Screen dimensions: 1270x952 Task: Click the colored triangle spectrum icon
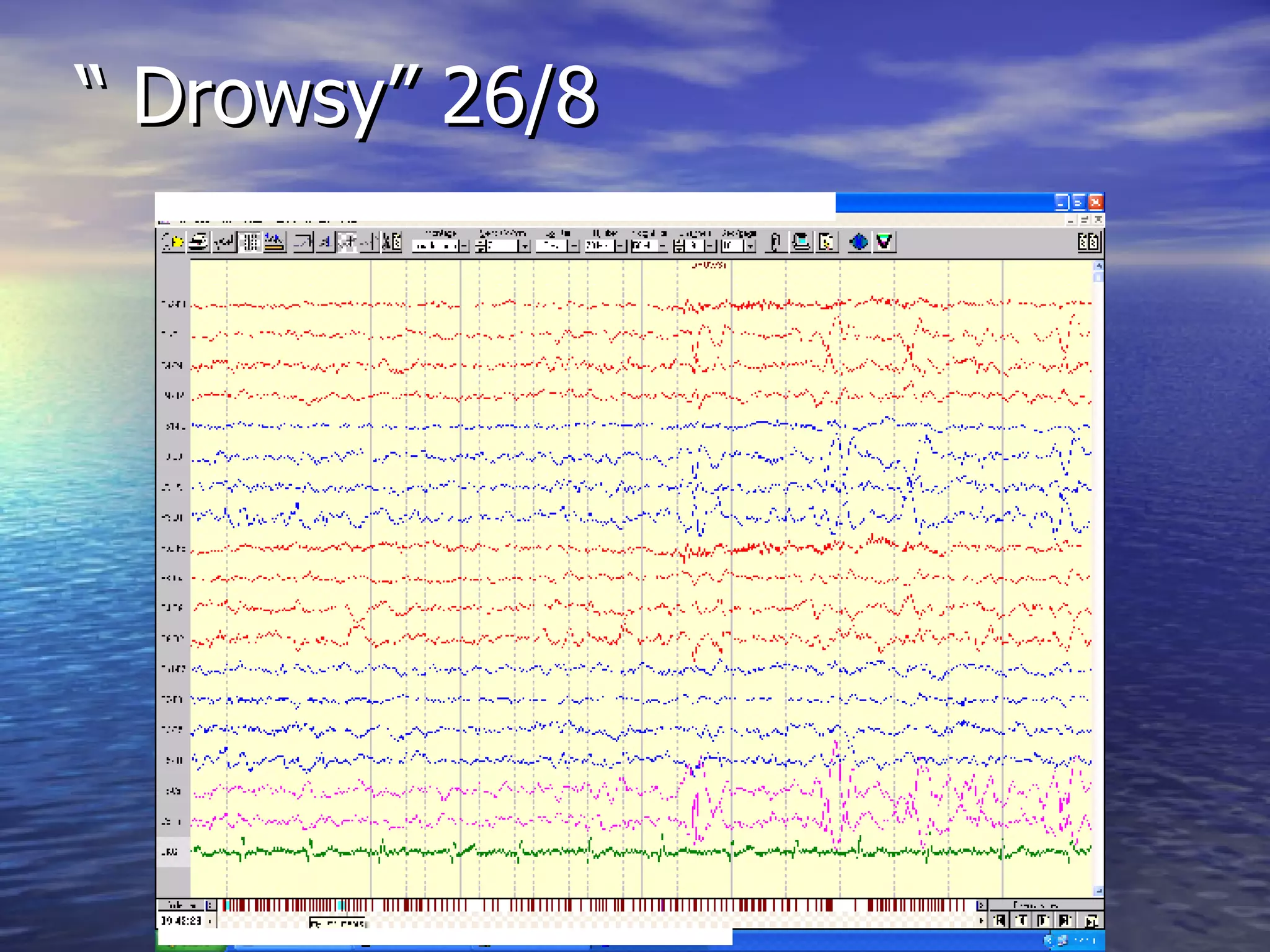pos(884,242)
